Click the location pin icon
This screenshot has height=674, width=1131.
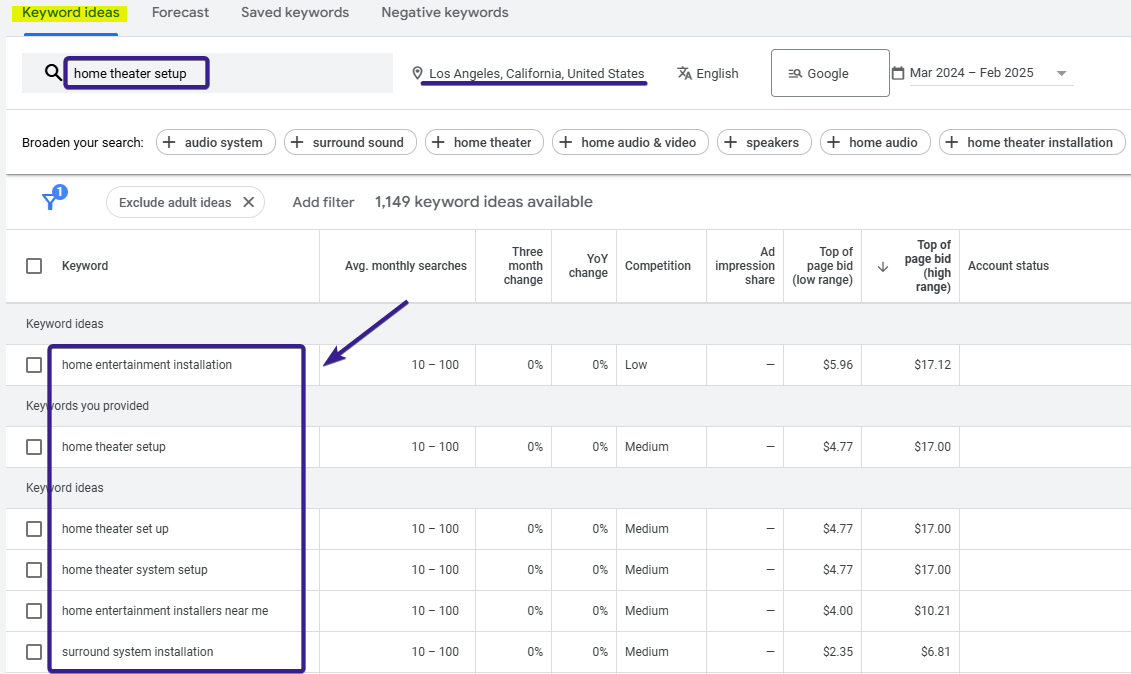417,72
